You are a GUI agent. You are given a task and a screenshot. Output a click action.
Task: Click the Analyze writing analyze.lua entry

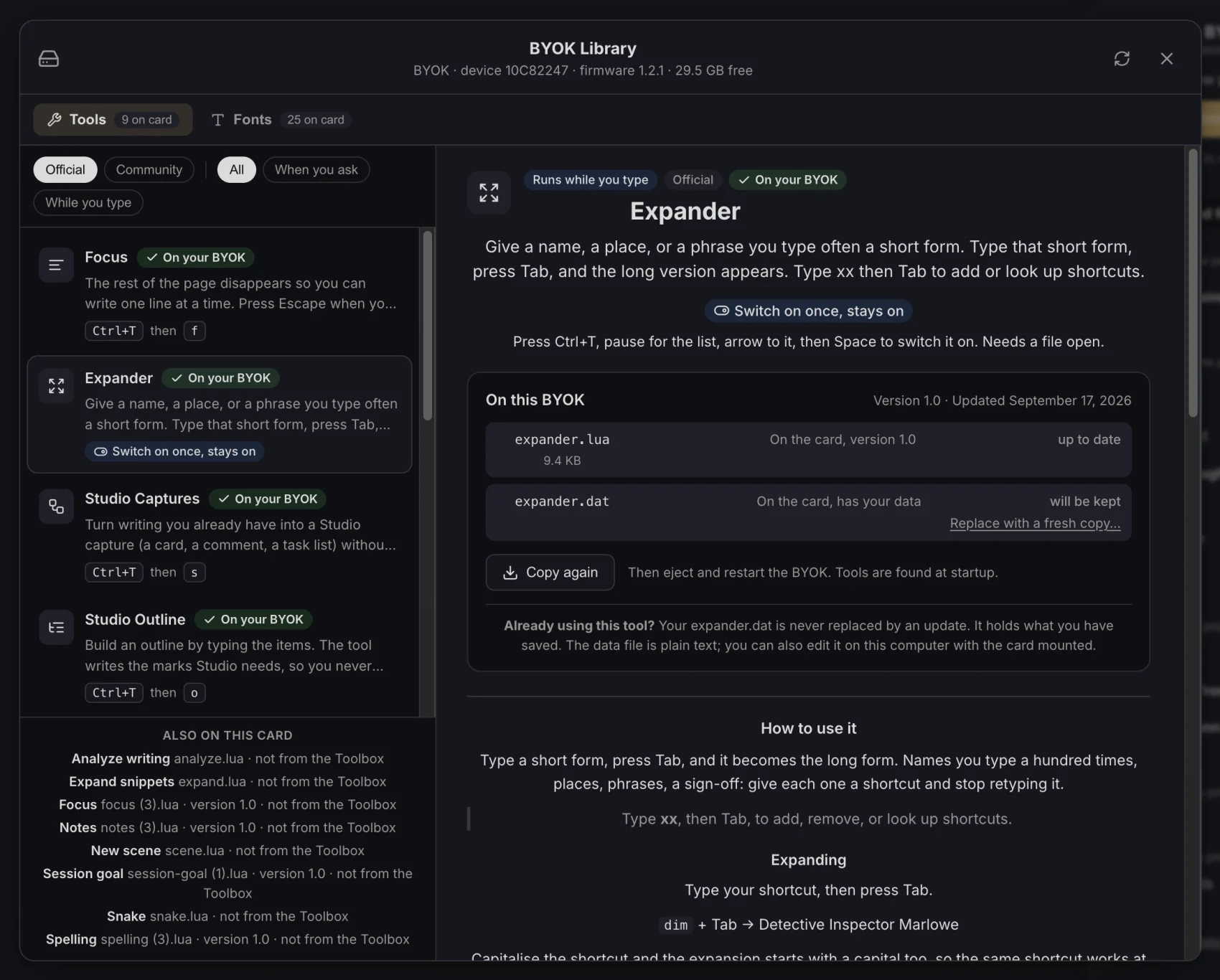tap(227, 759)
